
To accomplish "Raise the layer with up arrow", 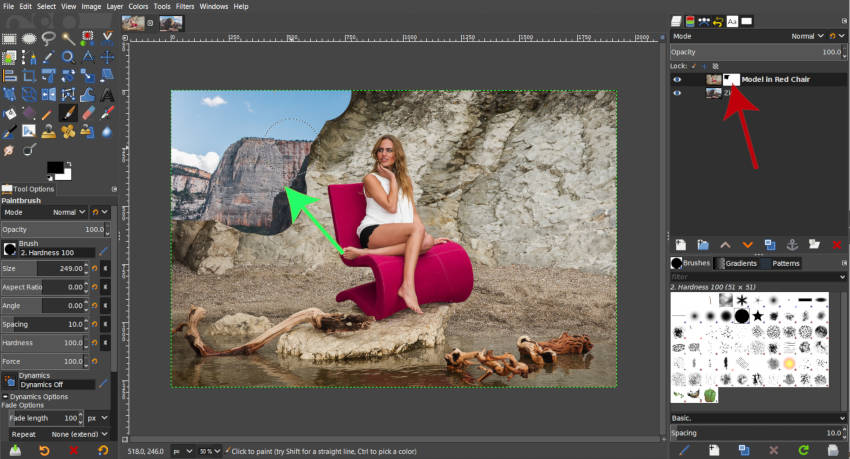I will point(725,245).
